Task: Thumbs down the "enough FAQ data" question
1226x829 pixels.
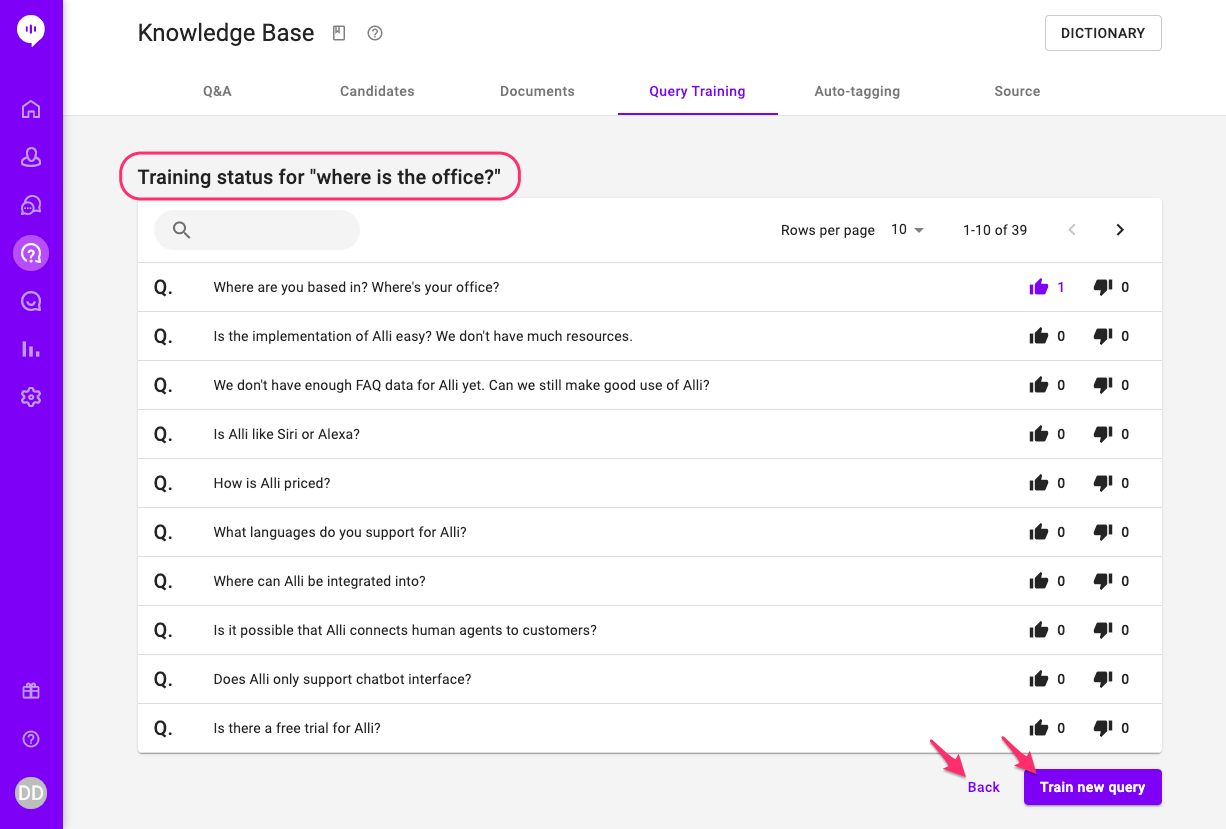Action: coord(1103,385)
